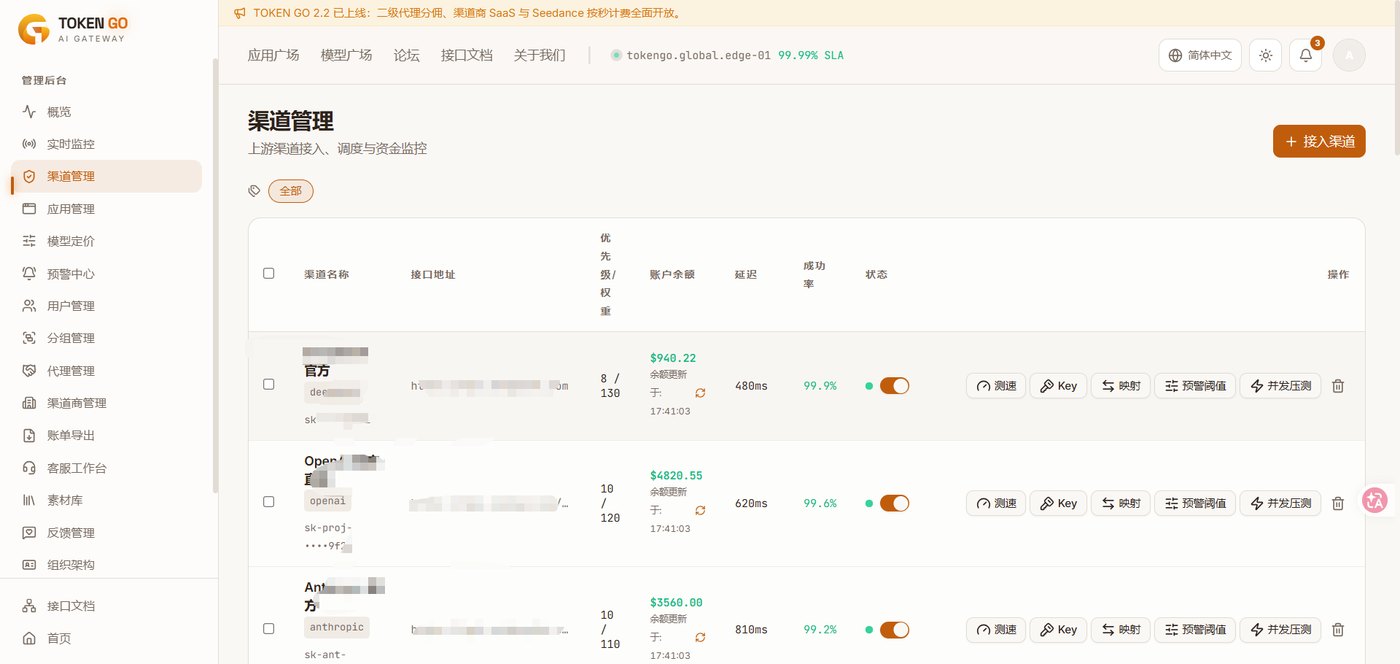This screenshot has height=664, width=1400.
Task: Select the 全部 tag filter
Action: click(290, 190)
